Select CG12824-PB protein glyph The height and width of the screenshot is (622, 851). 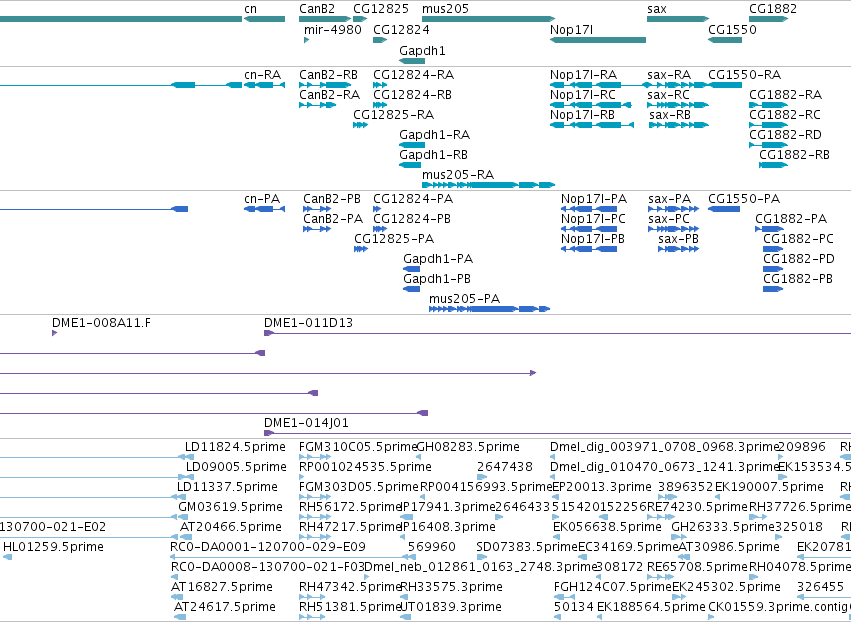[x=380, y=229]
